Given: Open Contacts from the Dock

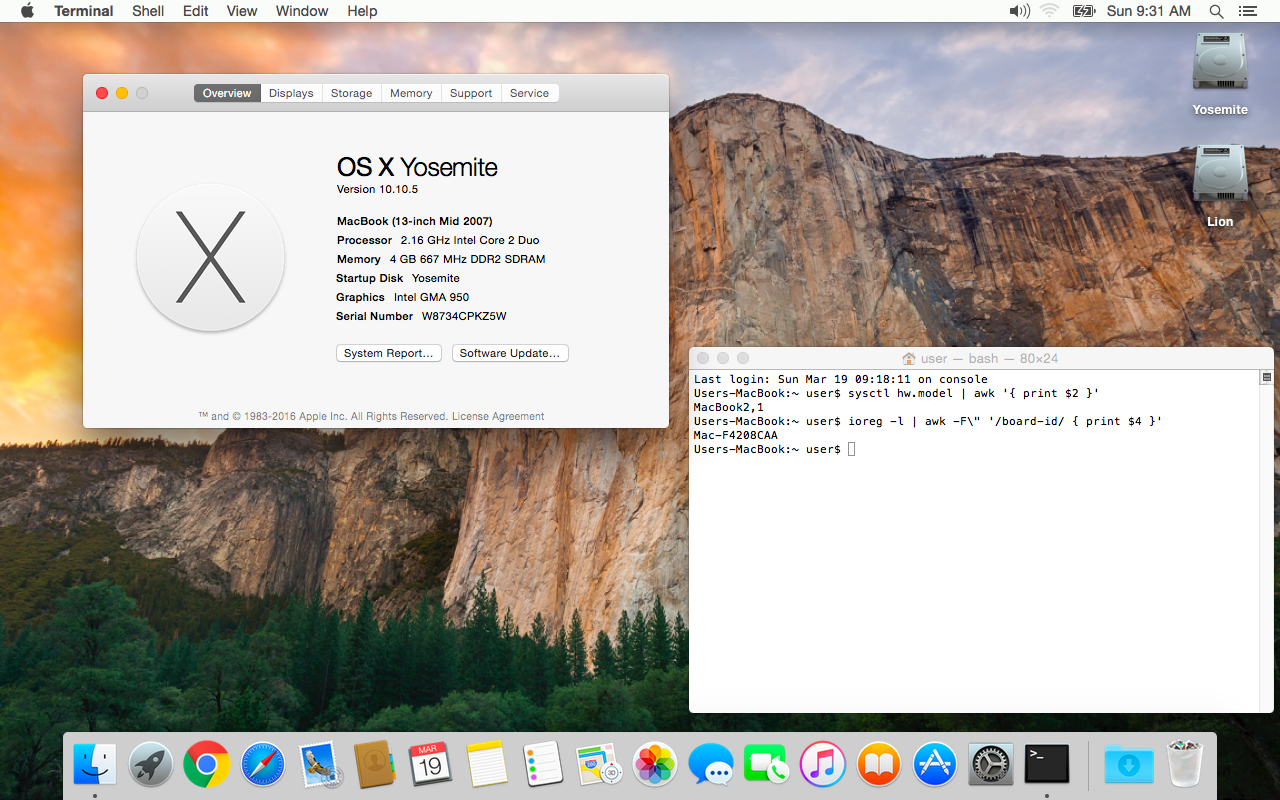Looking at the screenshot, I should pyautogui.click(x=376, y=765).
